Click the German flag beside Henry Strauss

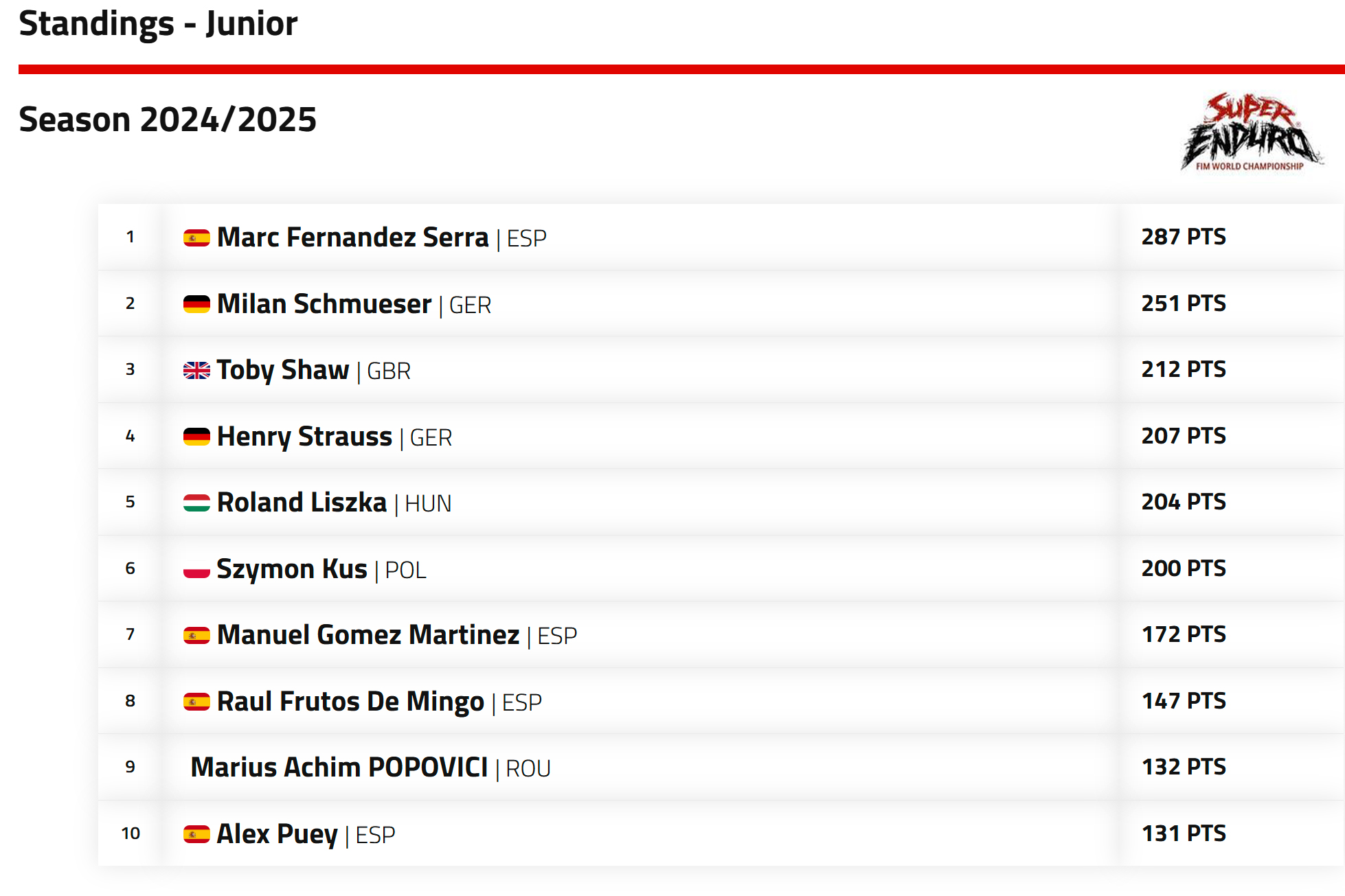(x=196, y=437)
